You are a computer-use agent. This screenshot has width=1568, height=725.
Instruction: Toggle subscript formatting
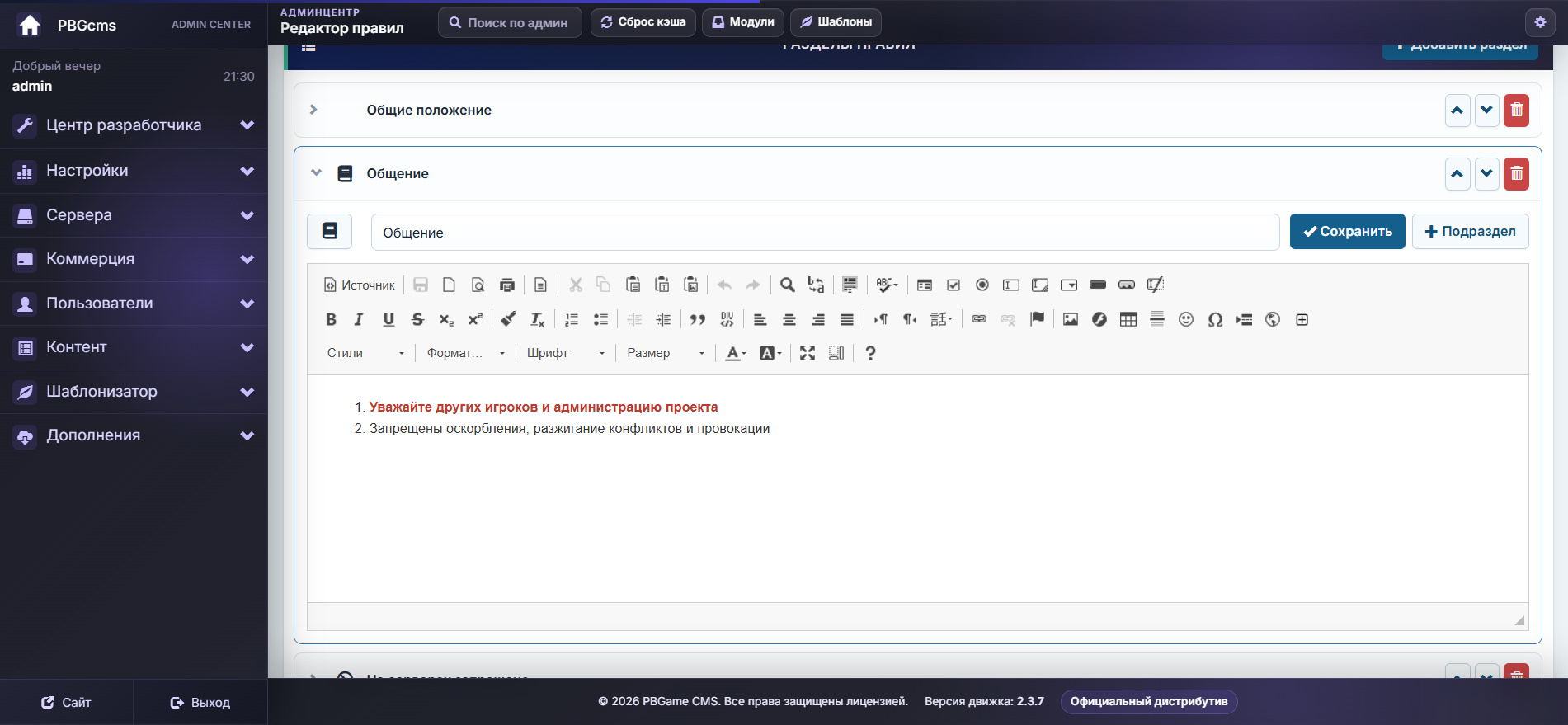446,320
